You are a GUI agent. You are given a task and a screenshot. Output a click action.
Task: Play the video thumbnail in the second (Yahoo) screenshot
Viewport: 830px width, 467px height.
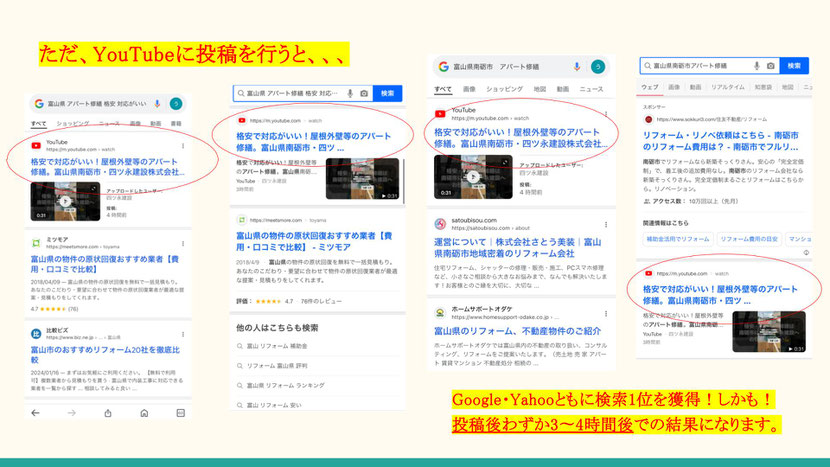pos(363,179)
